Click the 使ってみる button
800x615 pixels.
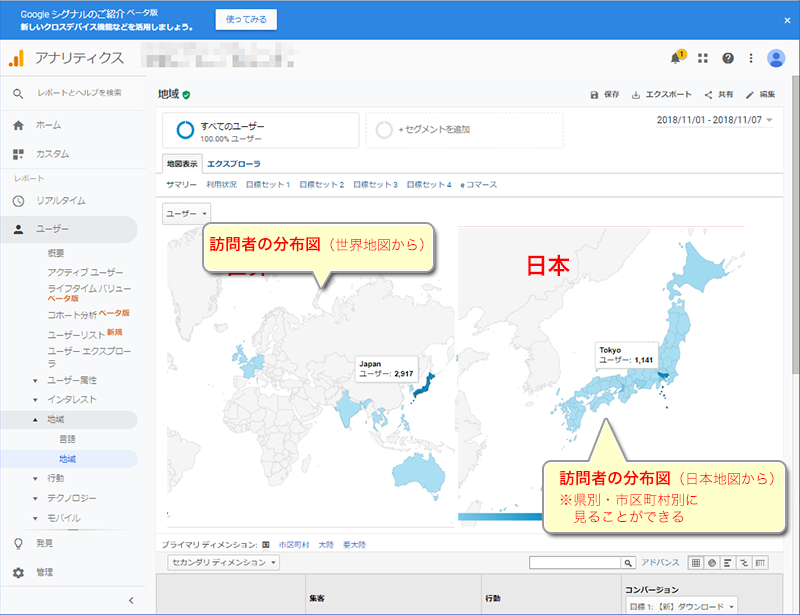click(x=246, y=20)
